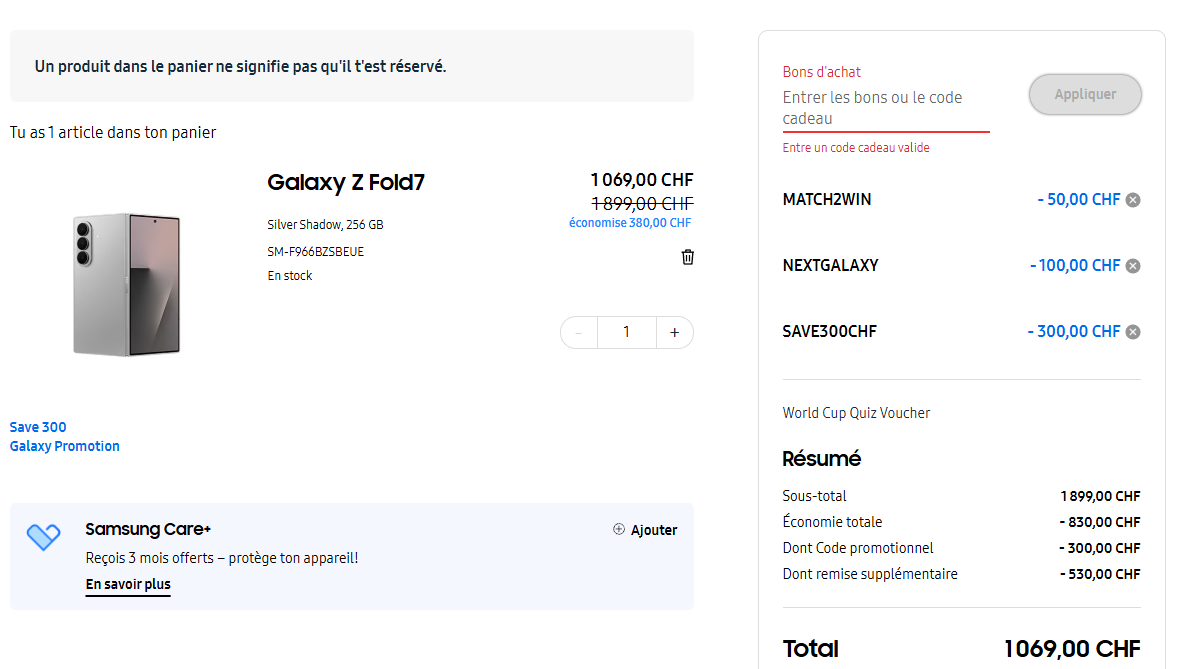Click the Sous-total amount 1 899,00 CHF

point(1100,497)
